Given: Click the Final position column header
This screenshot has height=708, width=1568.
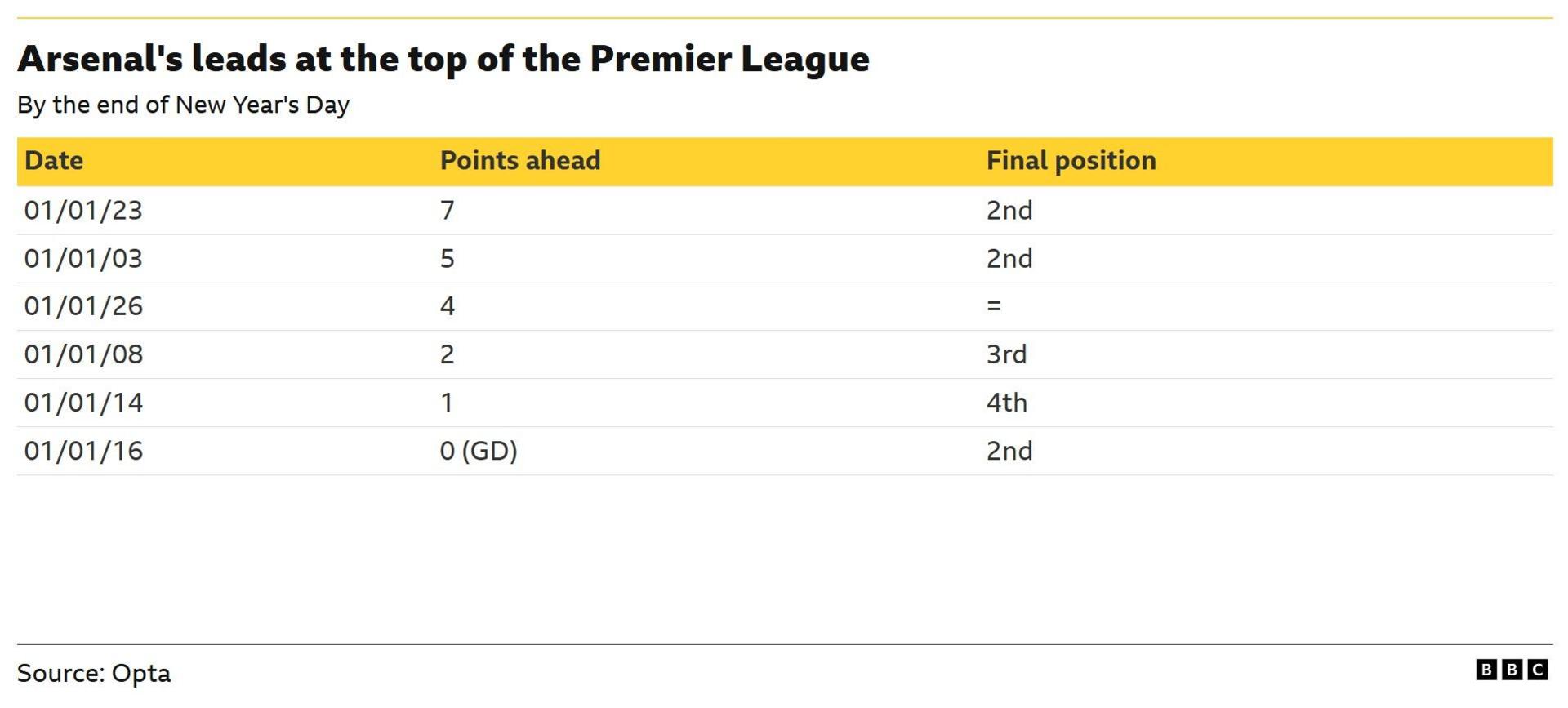Looking at the screenshot, I should (x=1071, y=161).
